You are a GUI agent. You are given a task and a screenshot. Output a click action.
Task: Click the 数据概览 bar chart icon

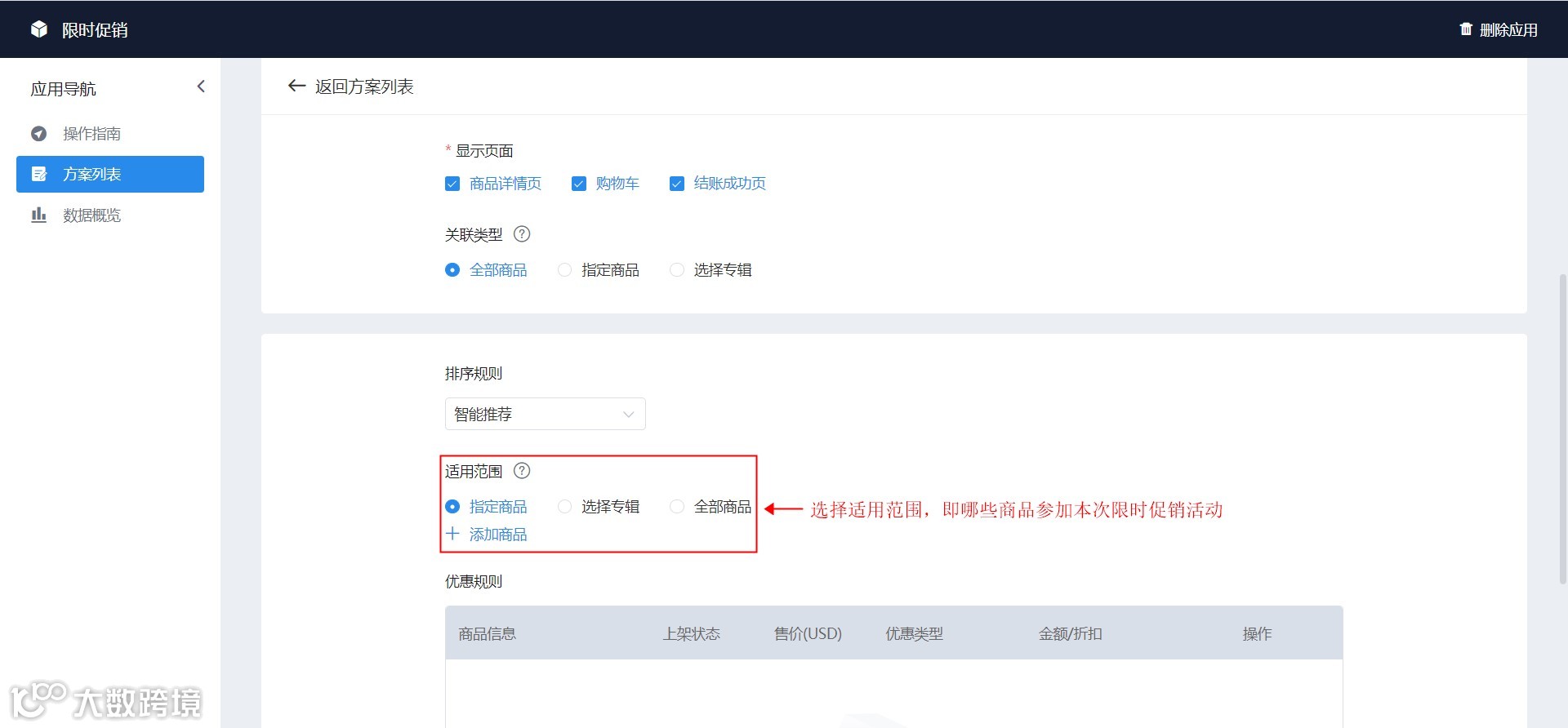[38, 215]
